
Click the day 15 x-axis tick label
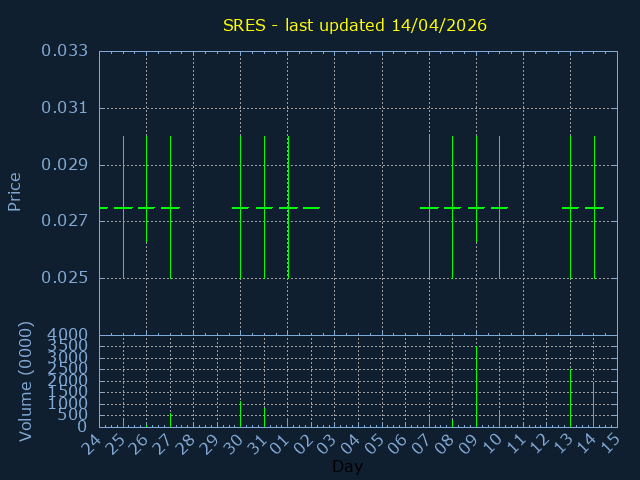[609, 443]
